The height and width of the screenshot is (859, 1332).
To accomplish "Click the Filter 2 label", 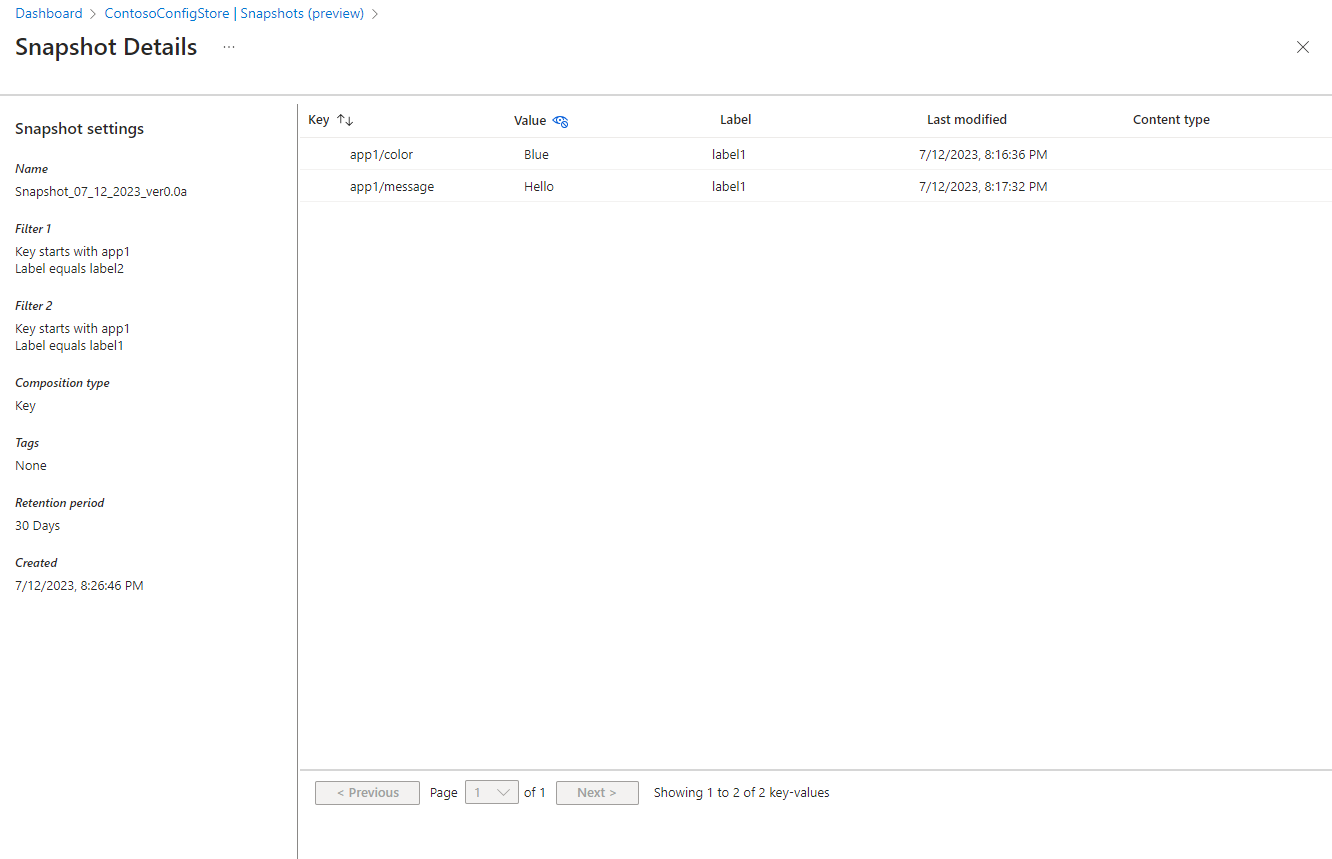I will point(34,306).
